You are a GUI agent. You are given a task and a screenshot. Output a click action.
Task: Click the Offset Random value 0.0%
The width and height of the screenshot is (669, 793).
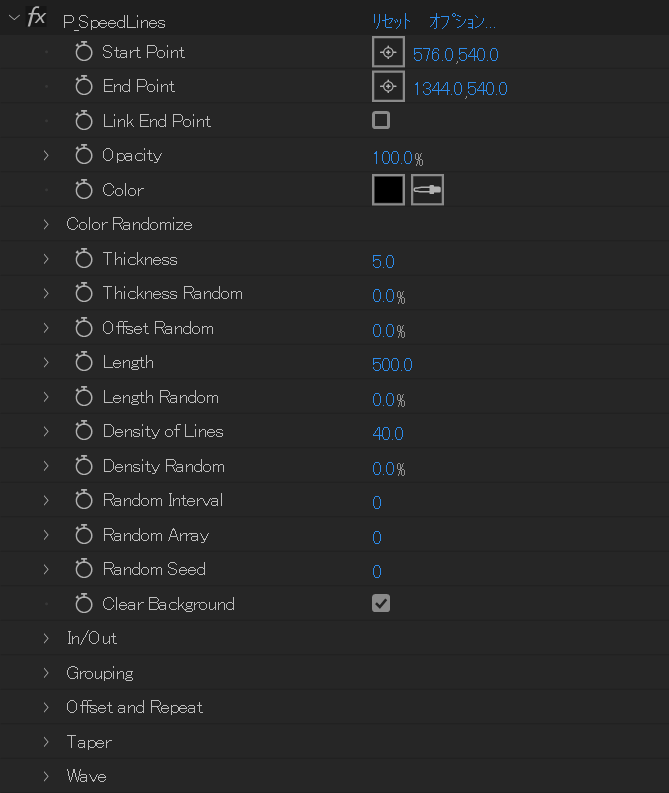click(389, 331)
